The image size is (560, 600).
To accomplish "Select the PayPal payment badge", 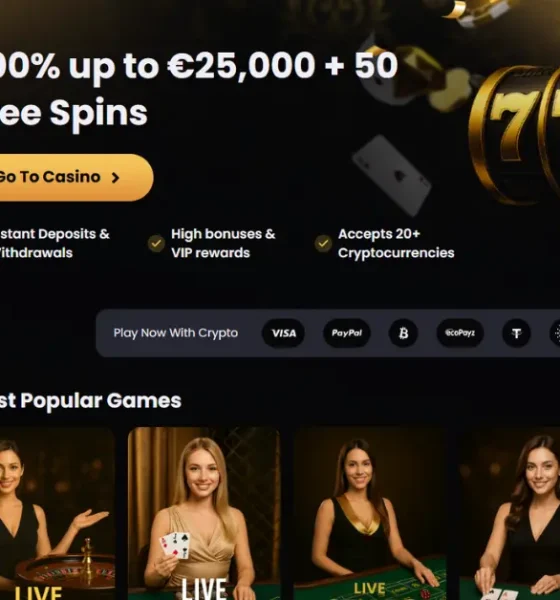I will [x=347, y=333].
